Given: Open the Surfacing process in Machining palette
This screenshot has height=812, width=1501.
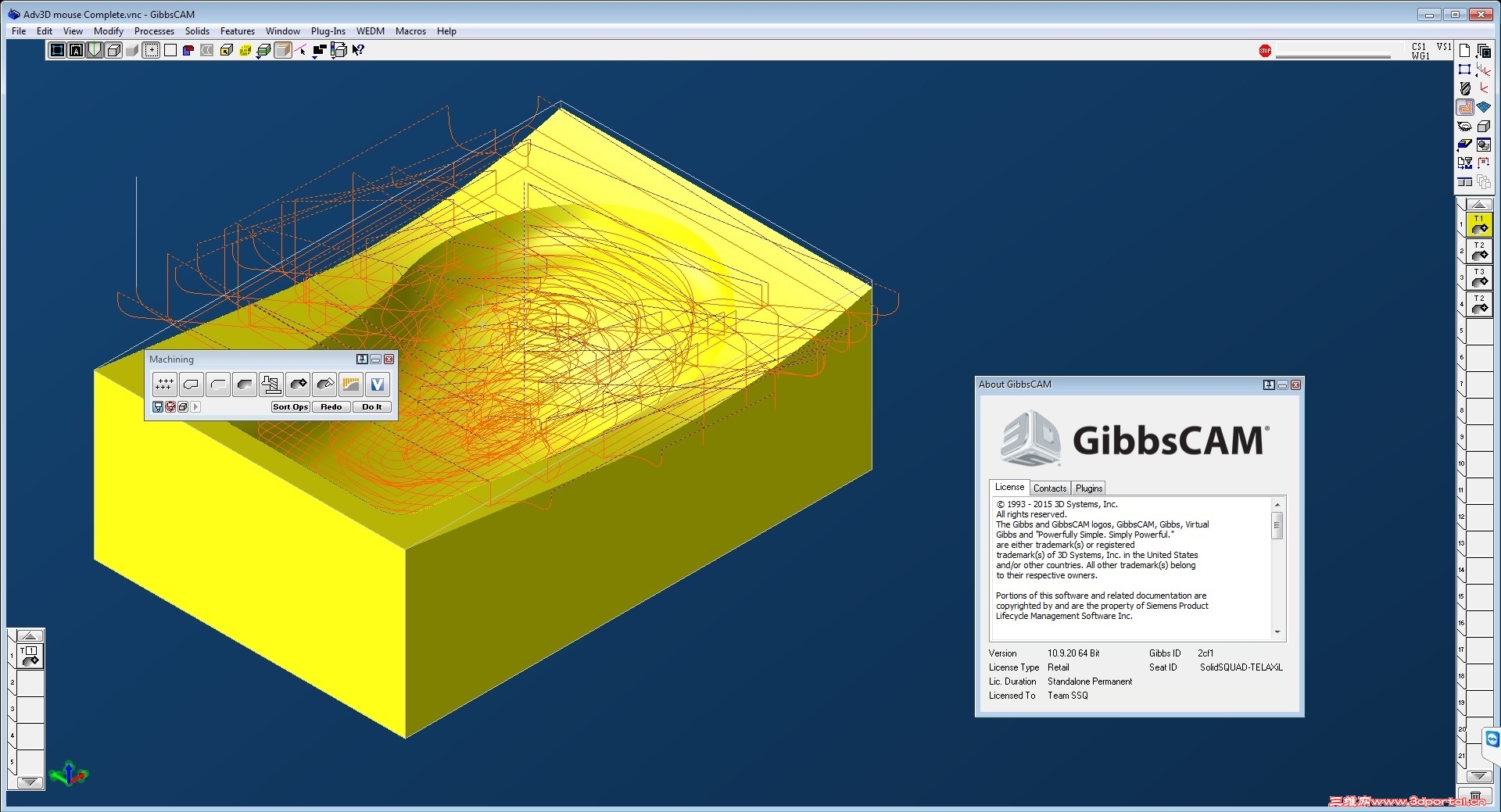Looking at the screenshot, I should tap(298, 384).
